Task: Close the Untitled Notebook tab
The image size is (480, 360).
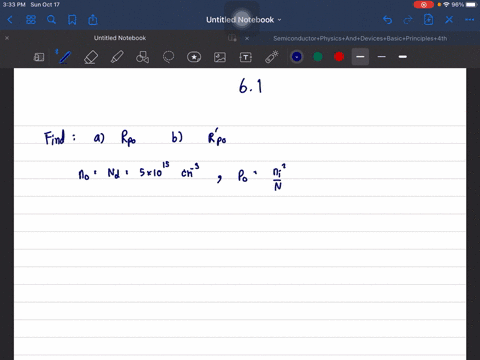Action: click(x=7, y=38)
